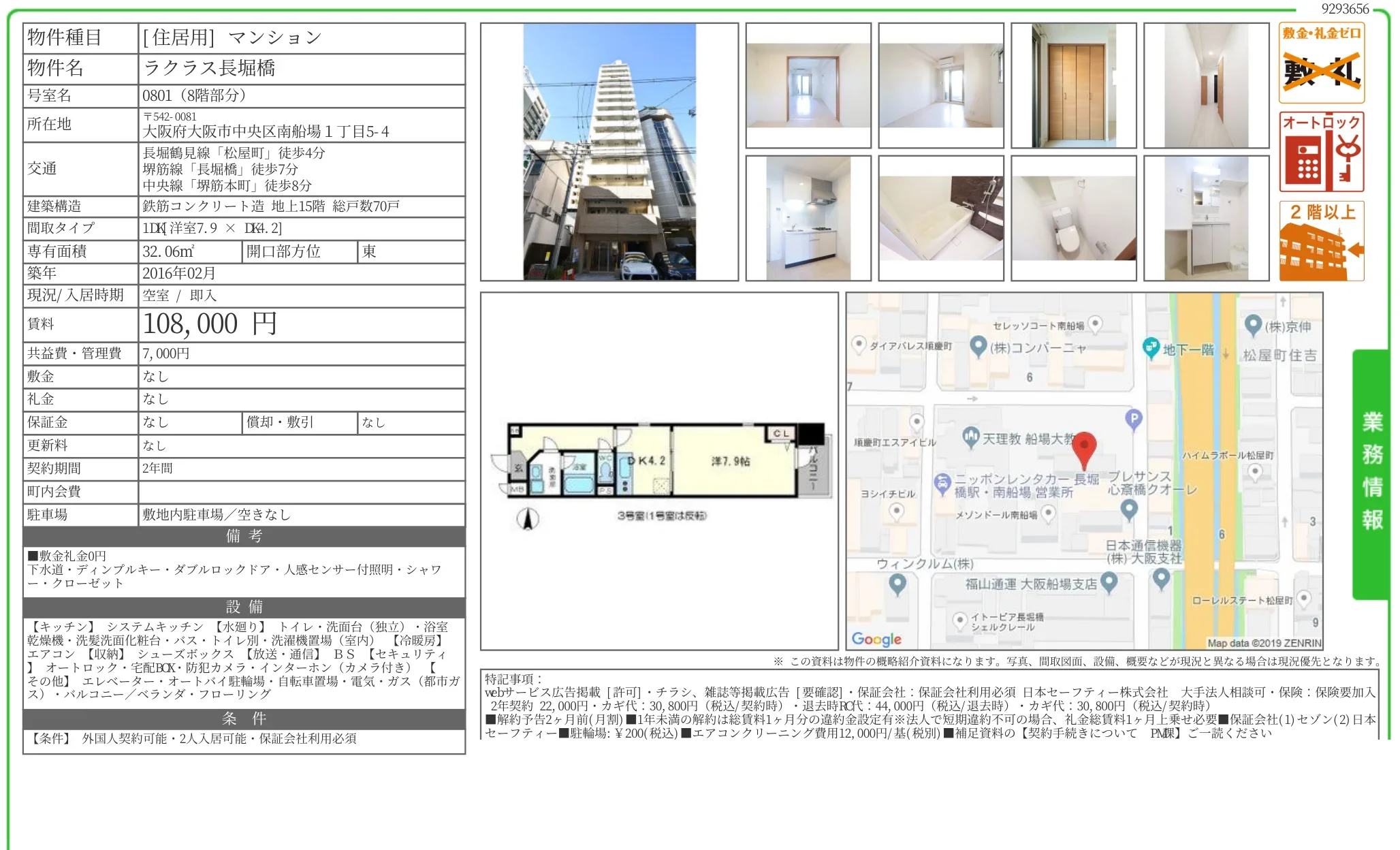1400x850 pixels.
Task: Click the 2階以上 building icon
Action: 1321,241
